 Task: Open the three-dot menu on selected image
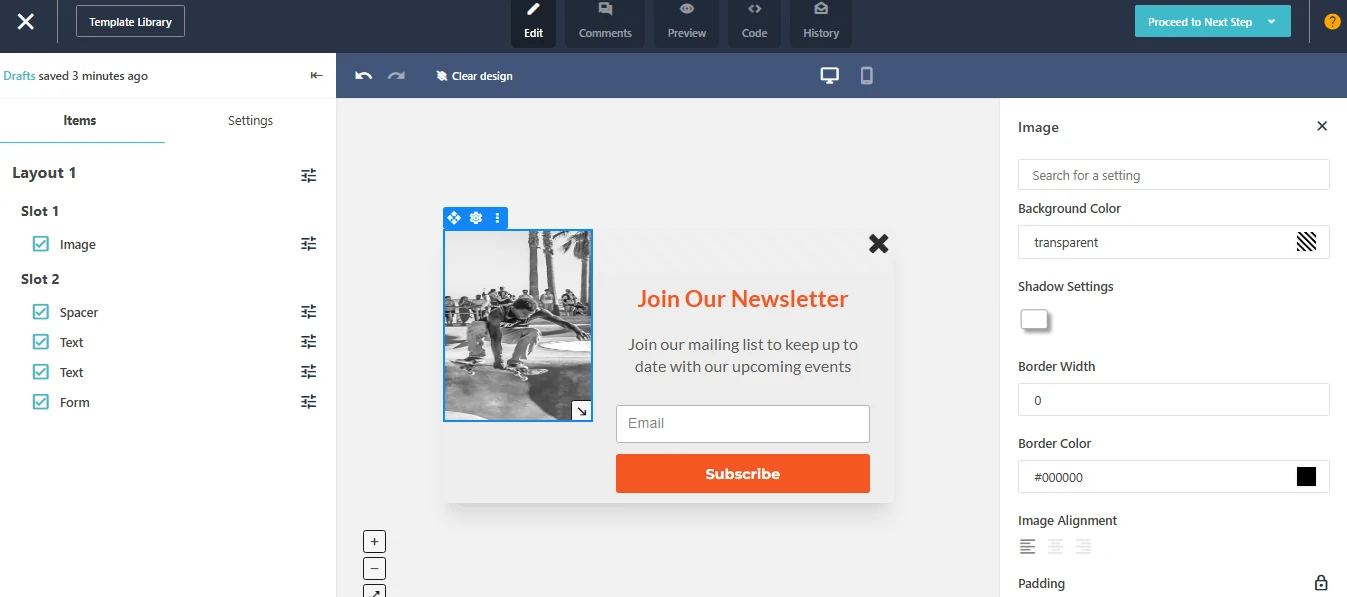coord(497,218)
